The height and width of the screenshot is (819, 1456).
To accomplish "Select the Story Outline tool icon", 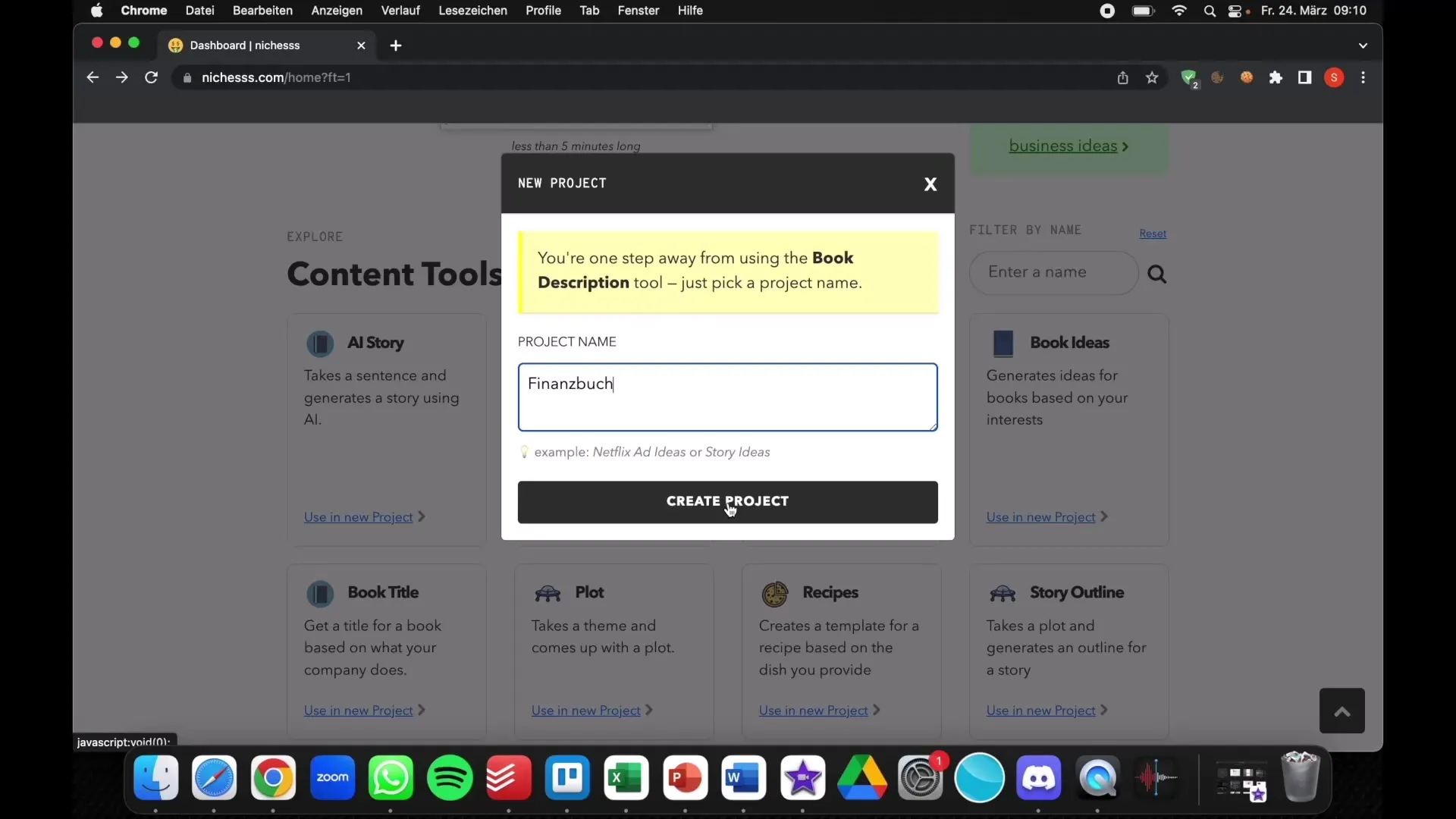I will [x=1003, y=592].
